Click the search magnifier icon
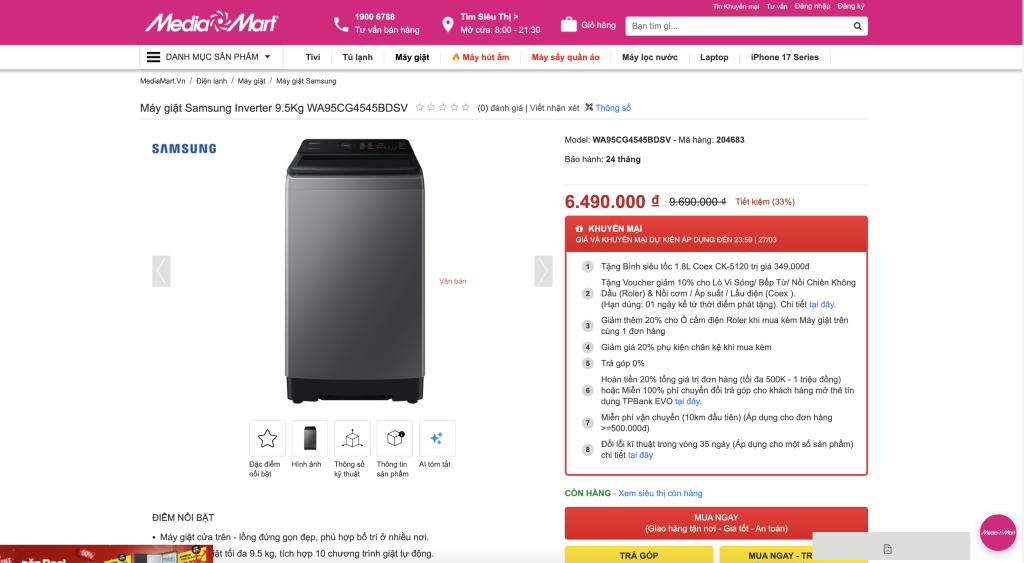This screenshot has width=1024, height=563. 859,25
